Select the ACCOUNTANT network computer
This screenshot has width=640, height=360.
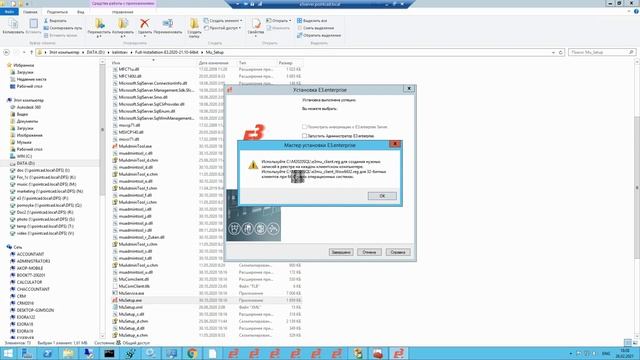[x=30, y=254]
